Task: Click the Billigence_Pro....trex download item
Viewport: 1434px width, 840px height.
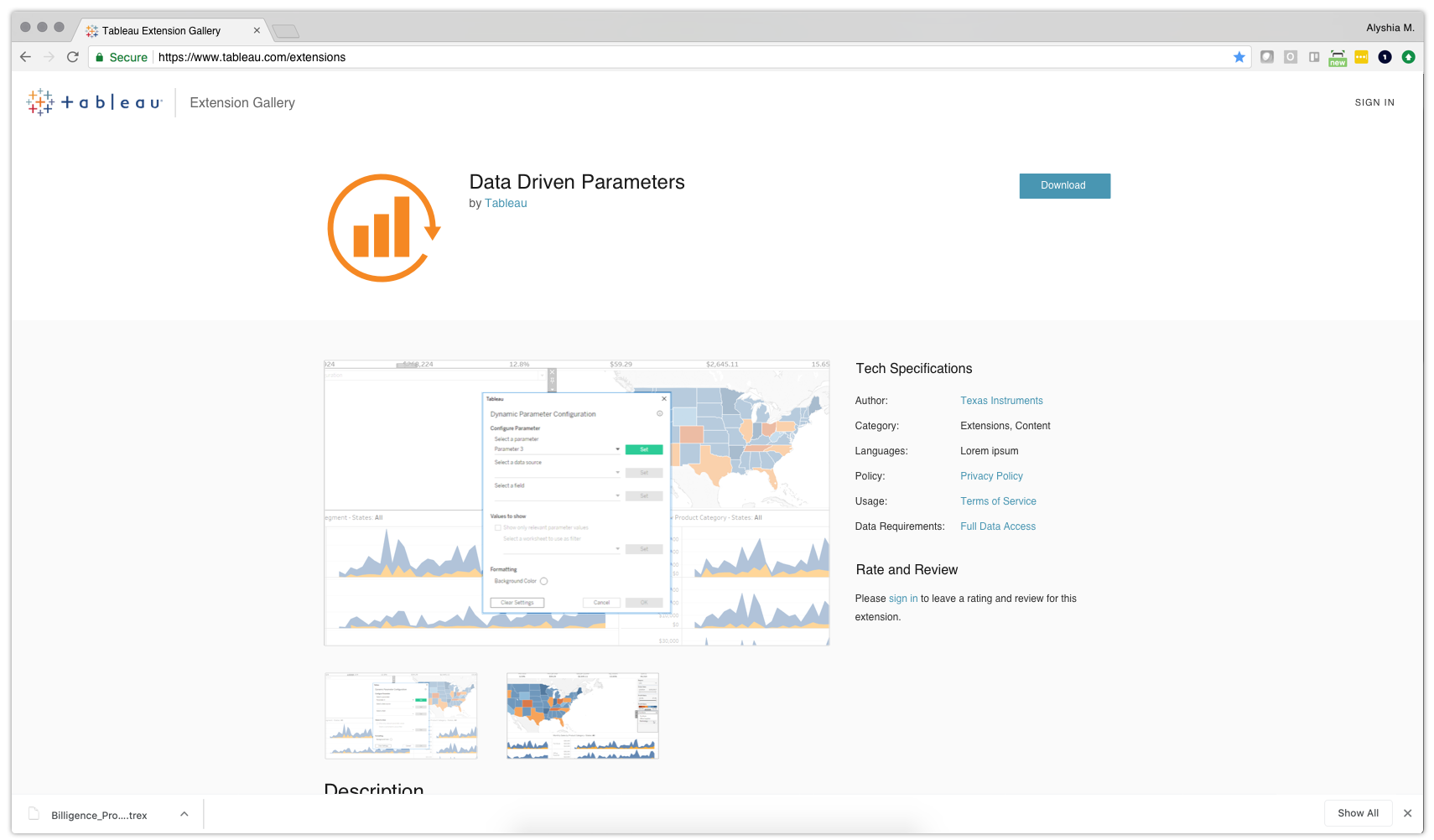Action: 99,815
